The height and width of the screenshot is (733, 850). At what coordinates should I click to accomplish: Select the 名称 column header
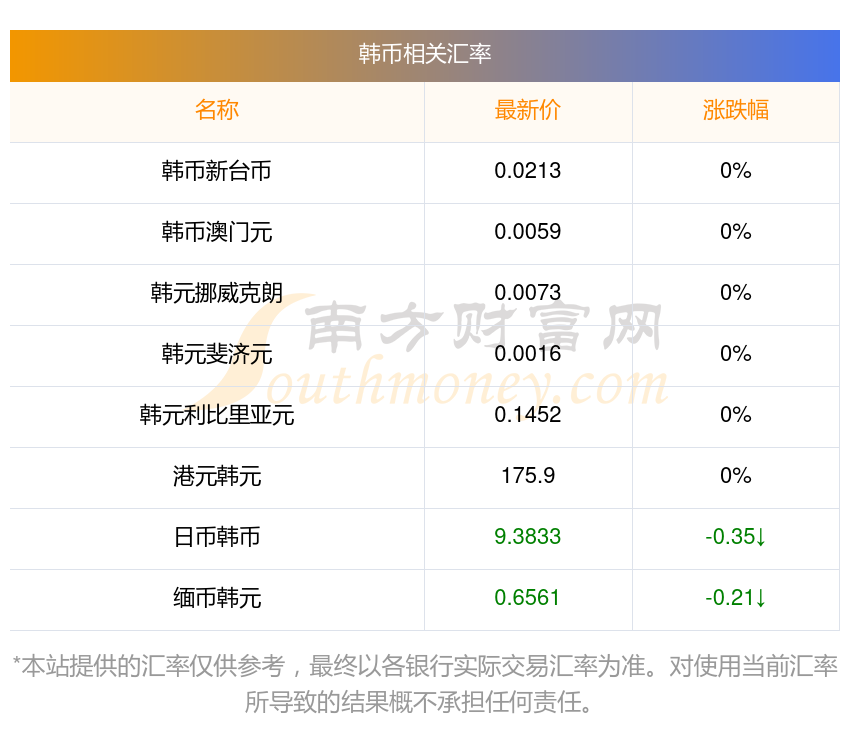(217, 110)
